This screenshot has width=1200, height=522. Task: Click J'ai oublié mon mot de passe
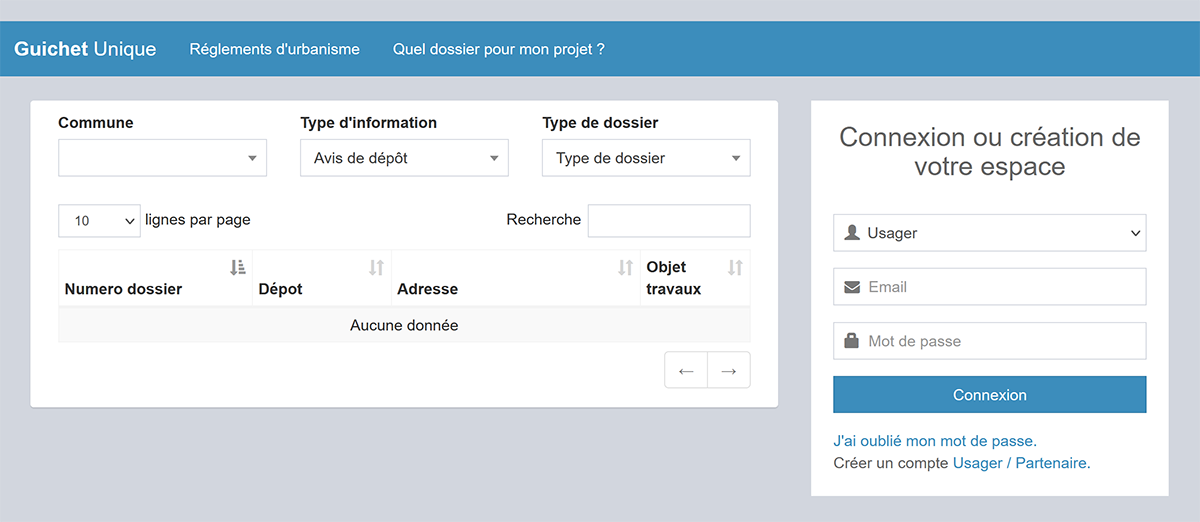click(935, 440)
